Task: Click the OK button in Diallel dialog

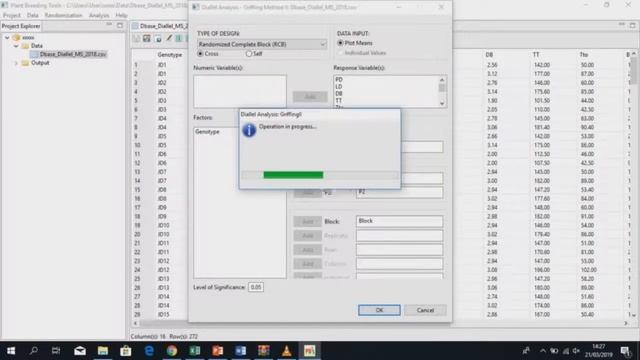Action: point(379,310)
